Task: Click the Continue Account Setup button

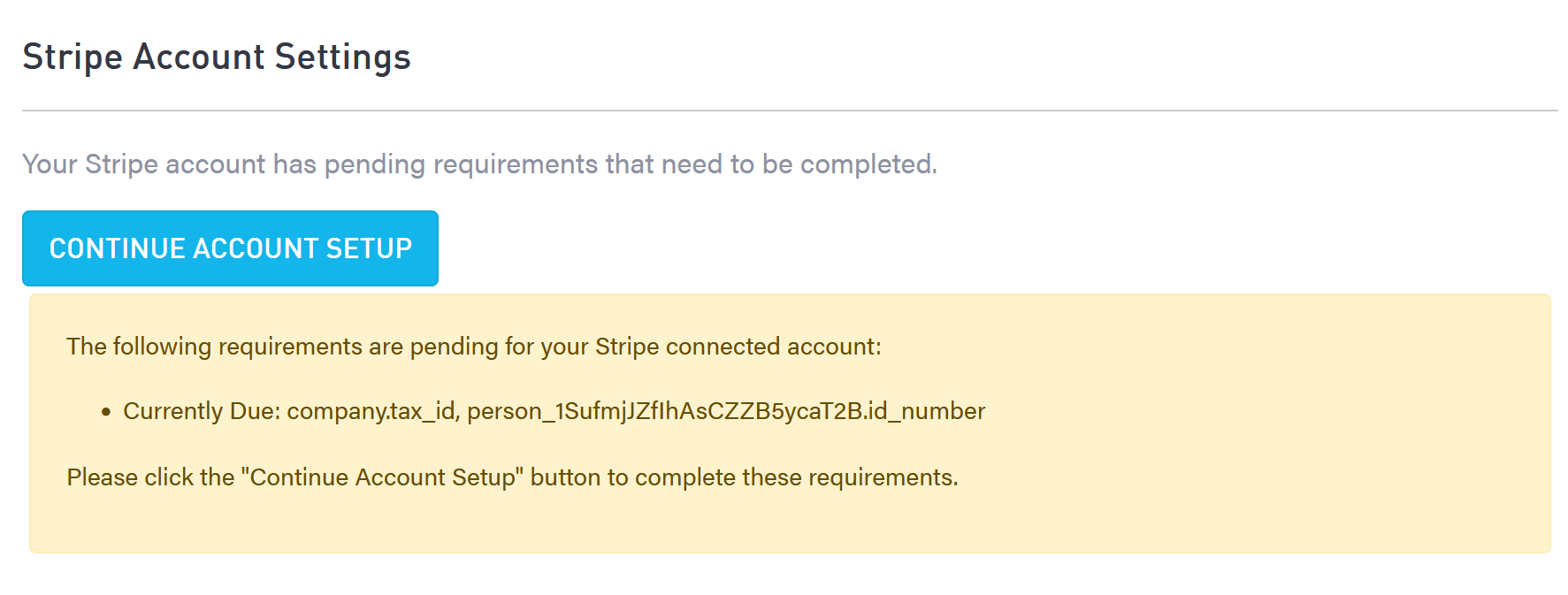Action: [230, 248]
